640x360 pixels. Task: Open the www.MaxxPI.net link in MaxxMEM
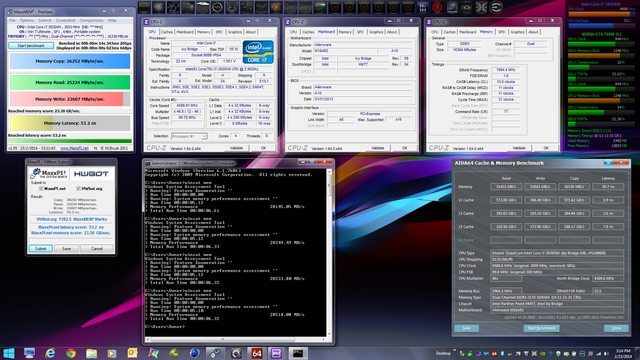click(x=74, y=148)
